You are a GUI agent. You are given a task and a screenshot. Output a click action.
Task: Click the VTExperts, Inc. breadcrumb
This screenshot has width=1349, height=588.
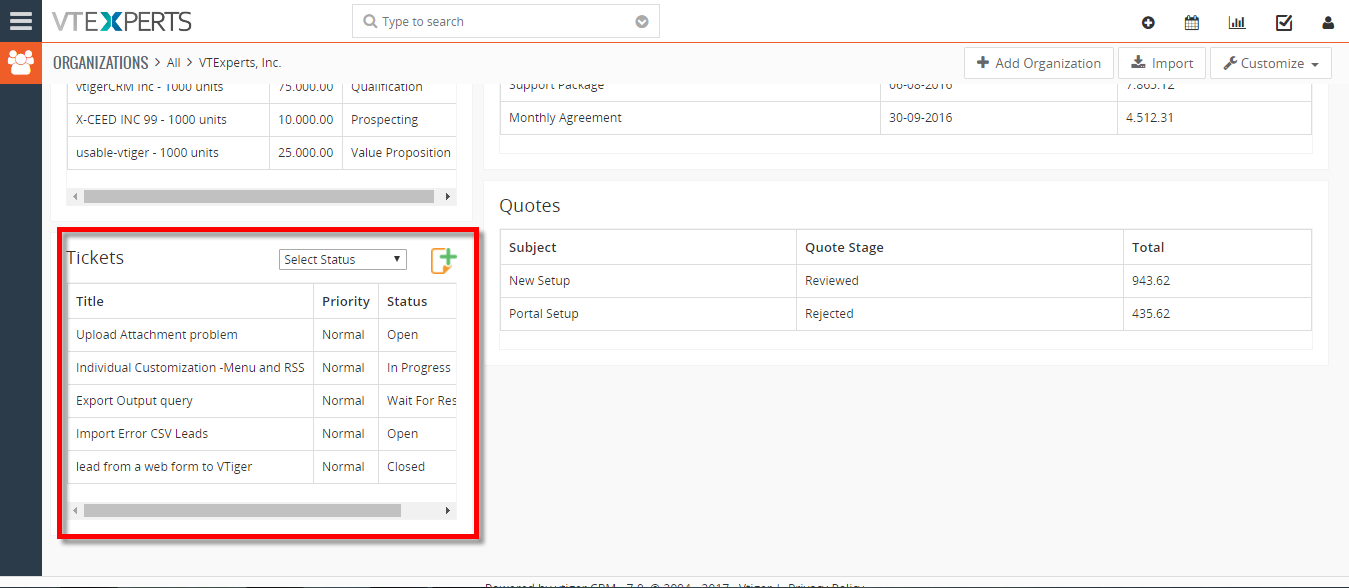[x=240, y=63]
